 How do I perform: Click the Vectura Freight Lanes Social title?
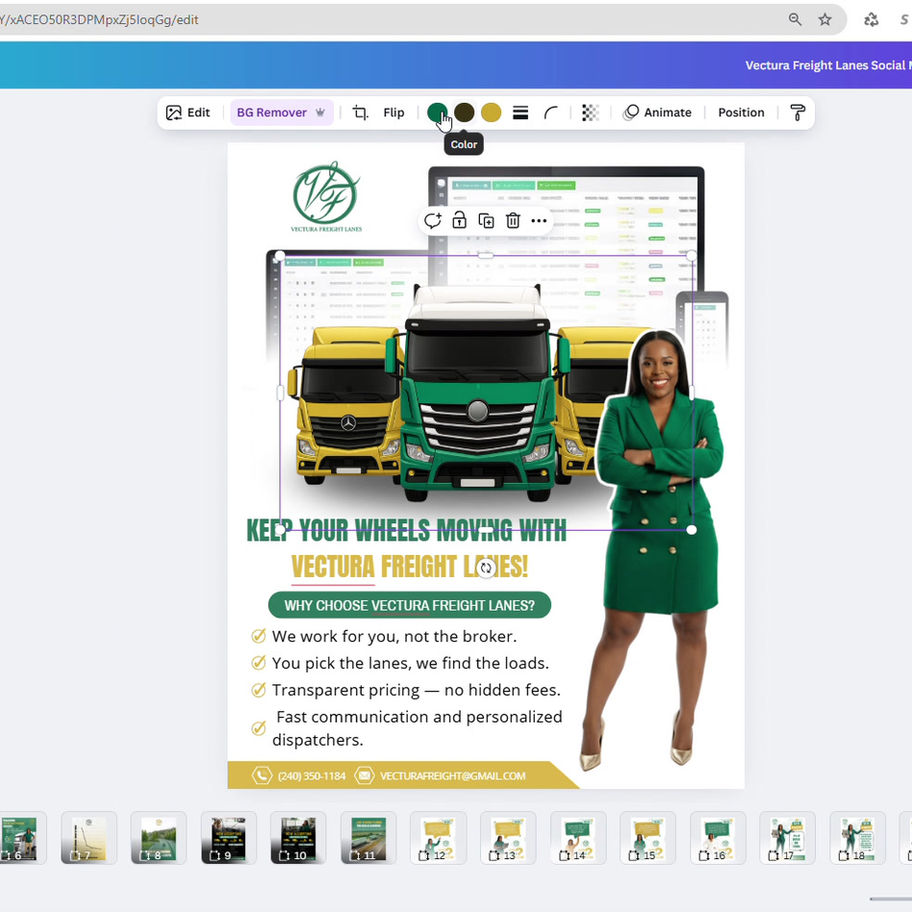(828, 65)
